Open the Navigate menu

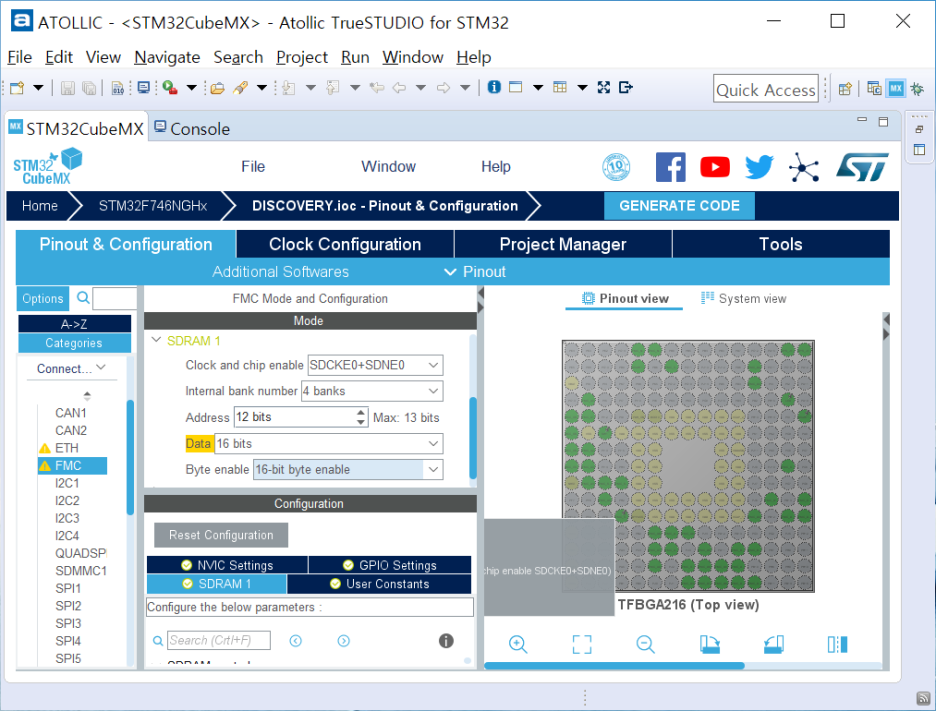point(167,57)
